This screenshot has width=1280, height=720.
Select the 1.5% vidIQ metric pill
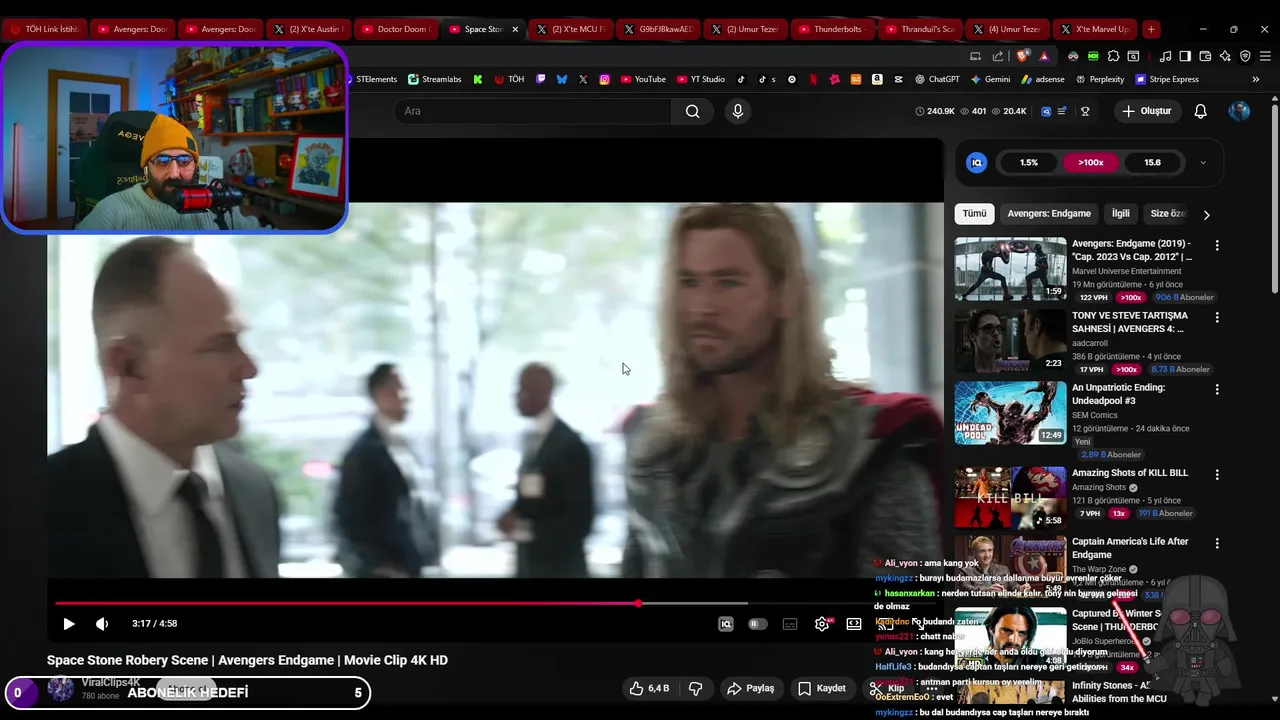tap(1029, 163)
